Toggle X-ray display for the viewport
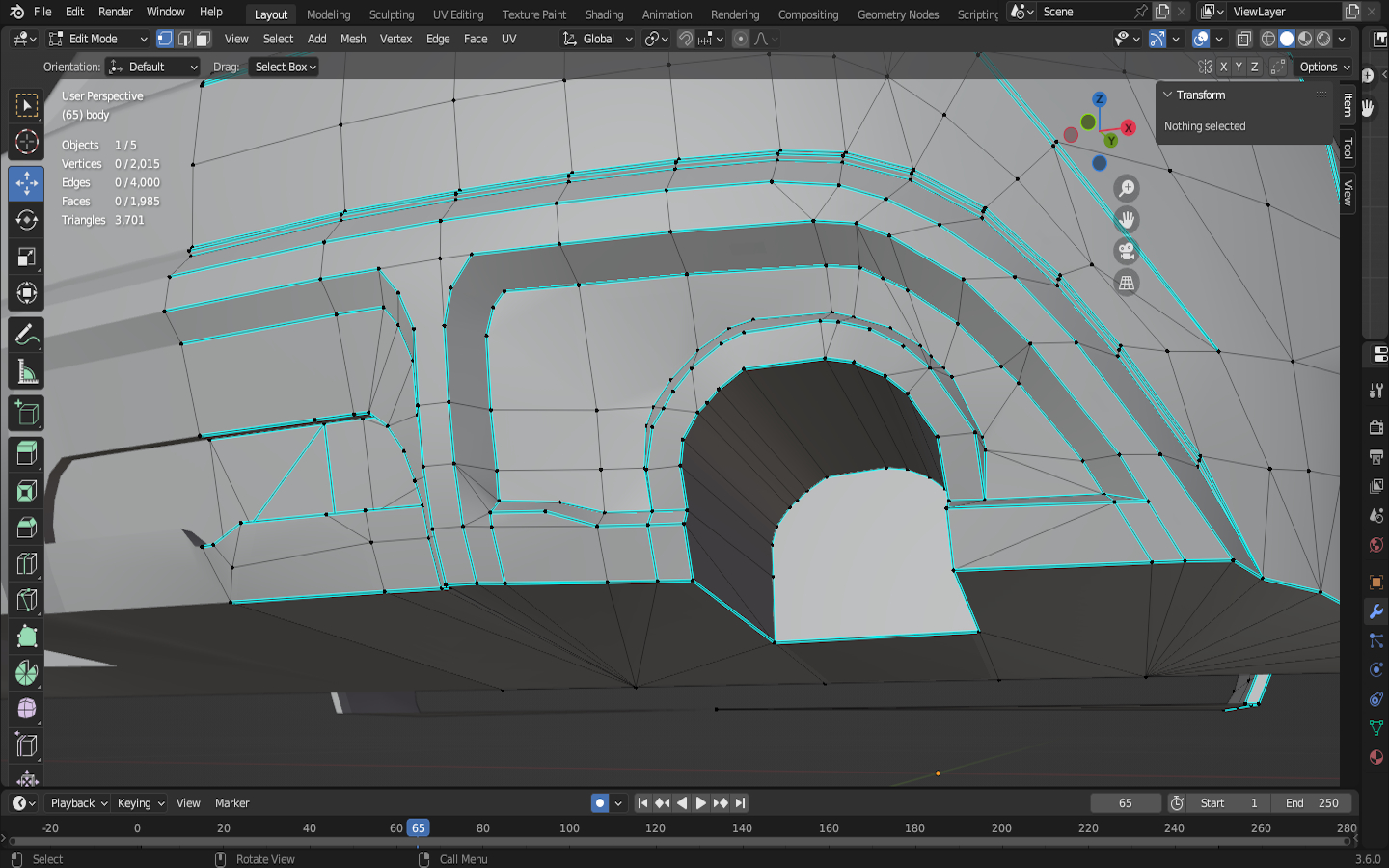Image resolution: width=1389 pixels, height=868 pixels. click(1243, 39)
